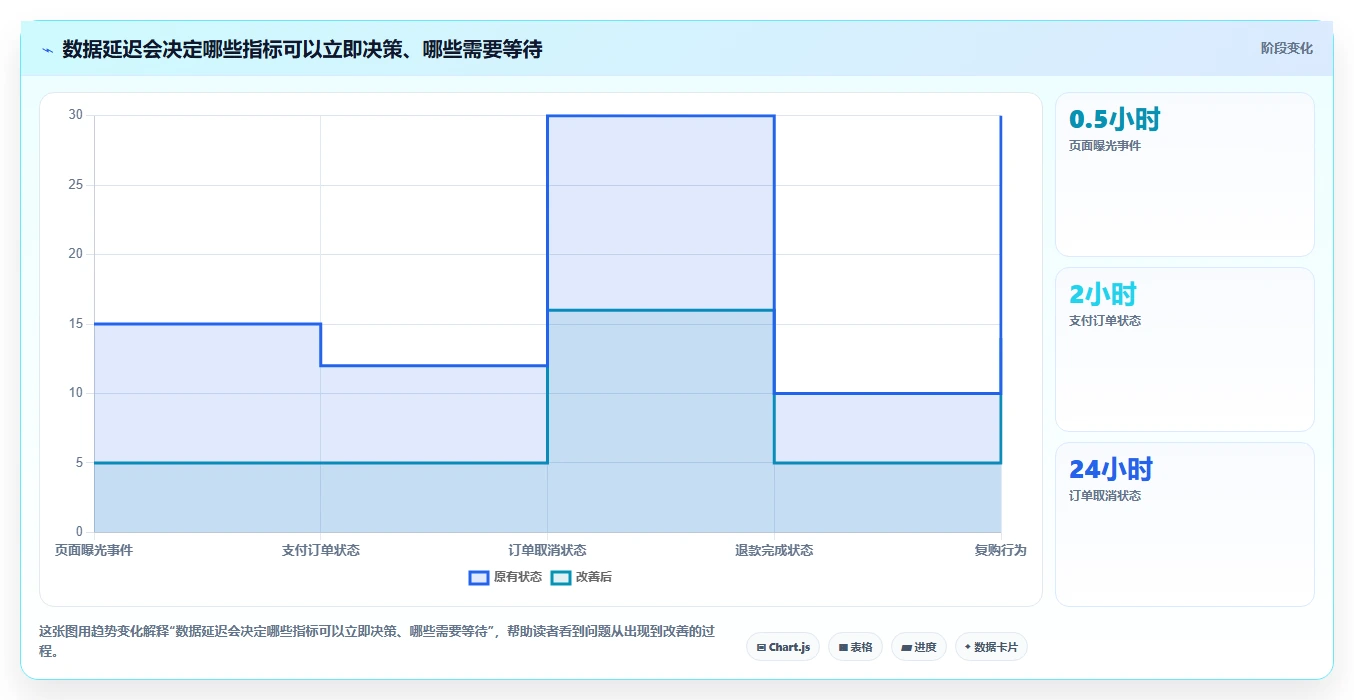Click the 阶段变化 label in header
Viewport: 1354px width, 700px height.
pos(1287,48)
